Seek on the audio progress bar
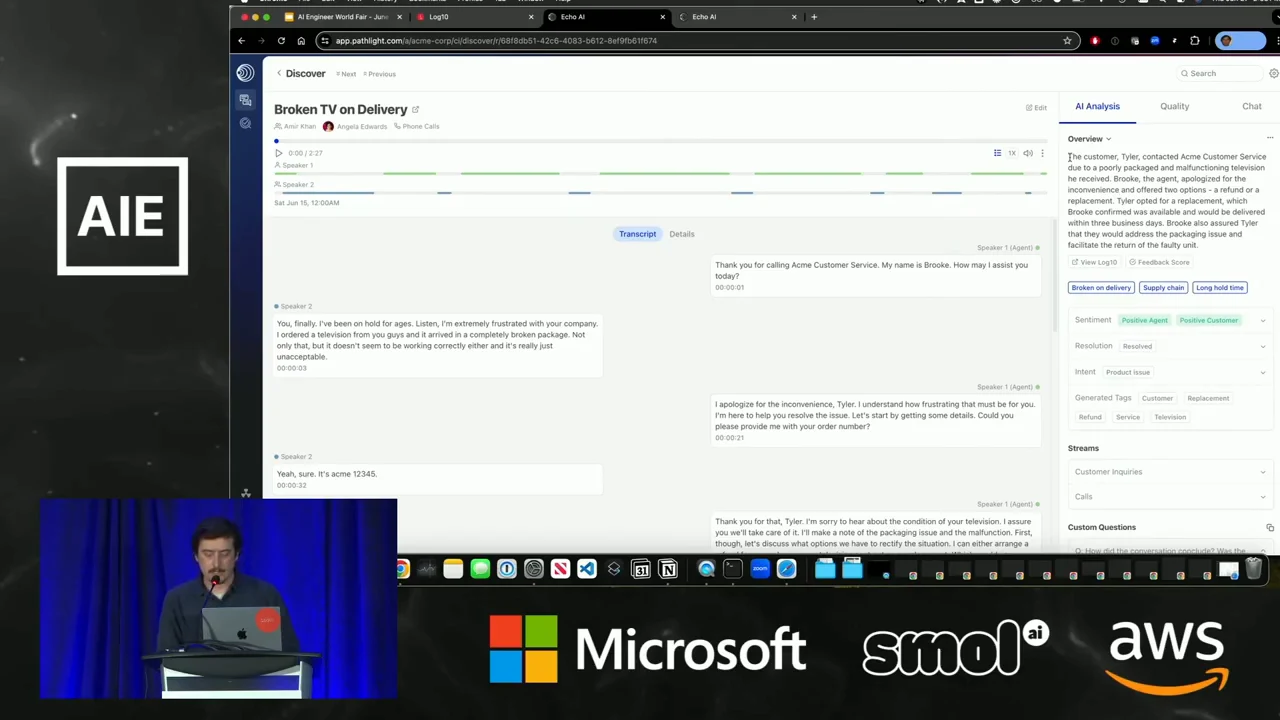This screenshot has height=720, width=1280. point(659,141)
